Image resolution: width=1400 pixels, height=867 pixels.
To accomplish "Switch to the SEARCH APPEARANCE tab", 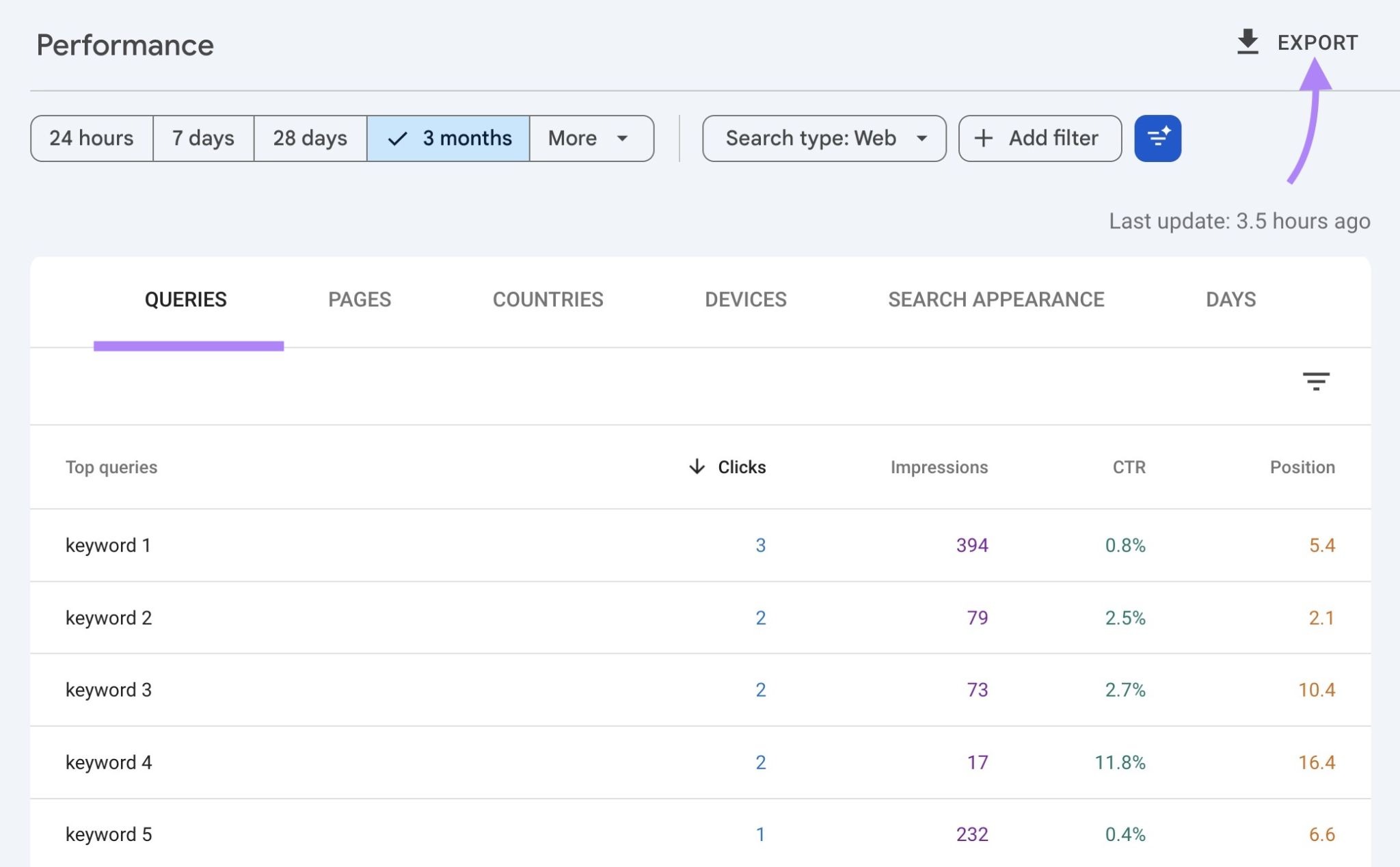I will 996,299.
